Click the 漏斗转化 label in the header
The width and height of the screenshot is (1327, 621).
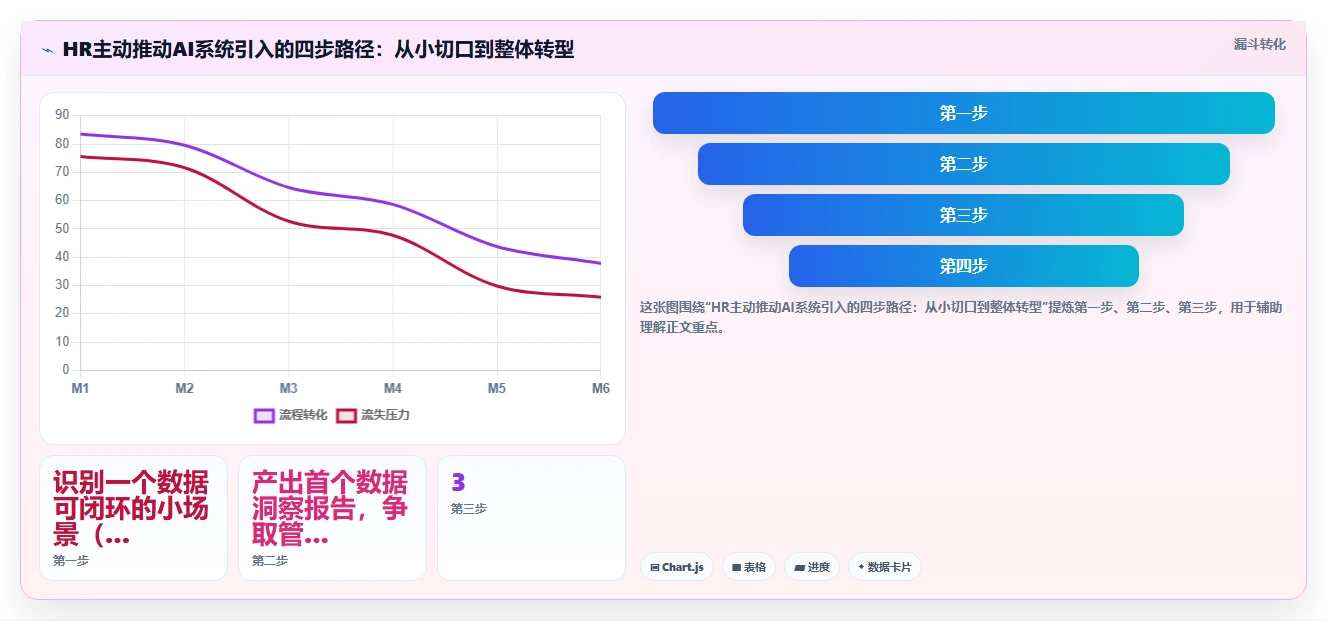coord(1259,44)
